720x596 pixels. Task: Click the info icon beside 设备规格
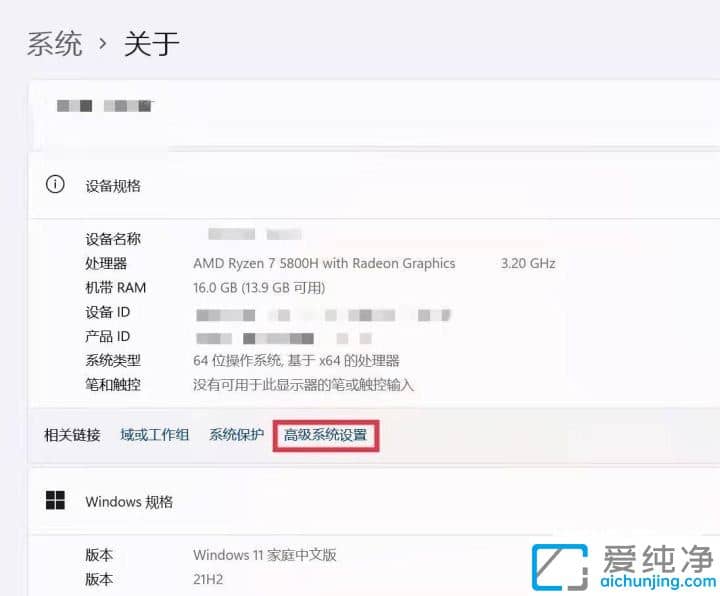pos(56,185)
